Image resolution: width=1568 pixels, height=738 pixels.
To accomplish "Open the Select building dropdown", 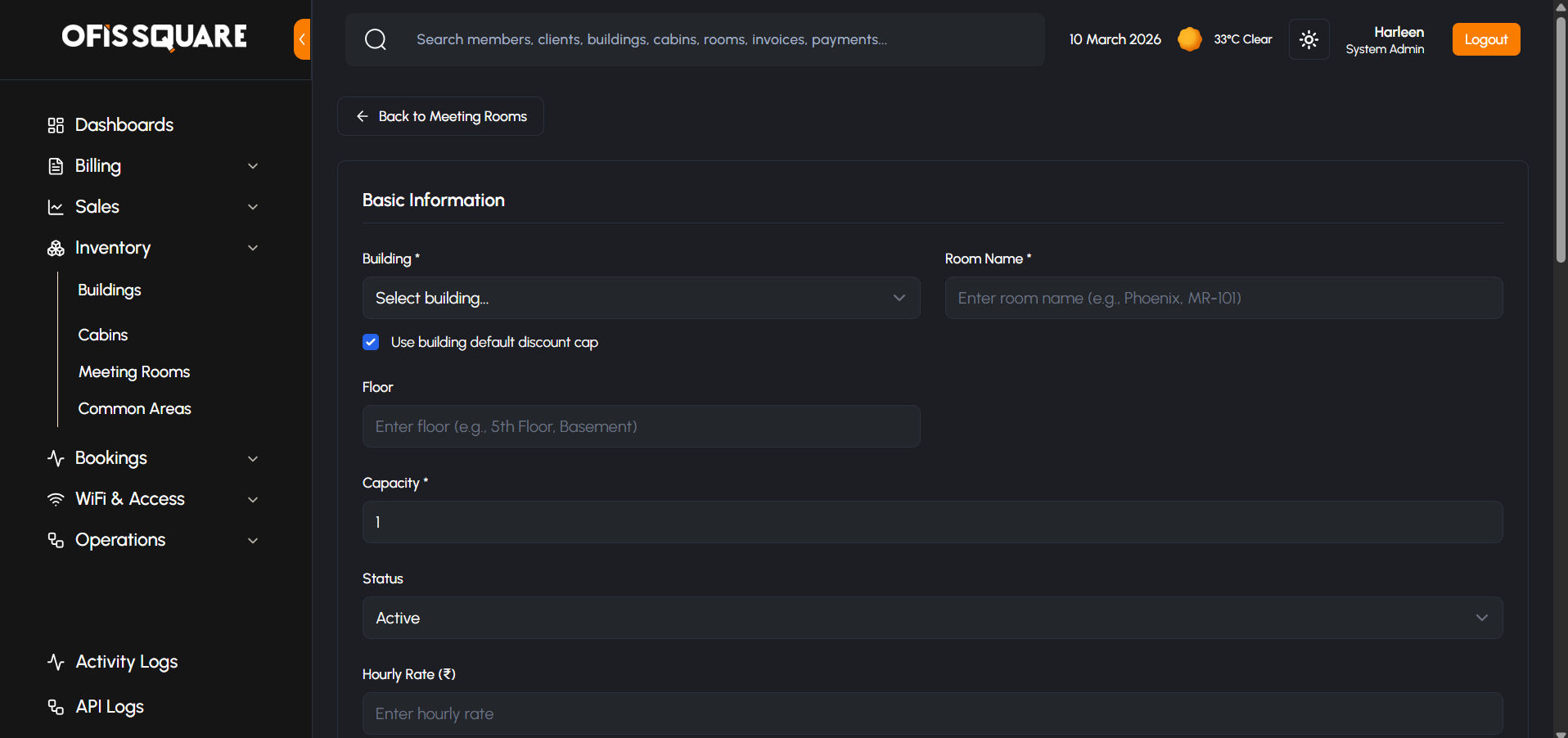I will click(x=641, y=298).
